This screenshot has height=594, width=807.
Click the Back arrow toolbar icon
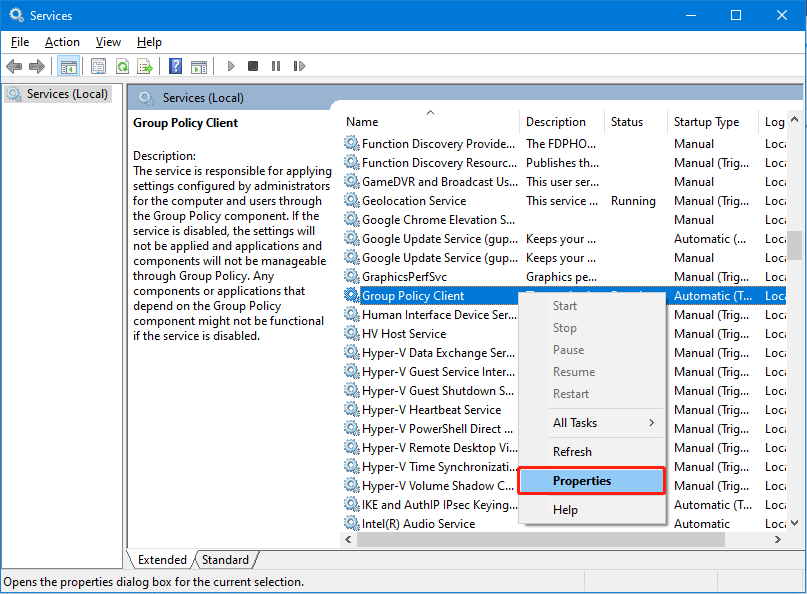14,67
